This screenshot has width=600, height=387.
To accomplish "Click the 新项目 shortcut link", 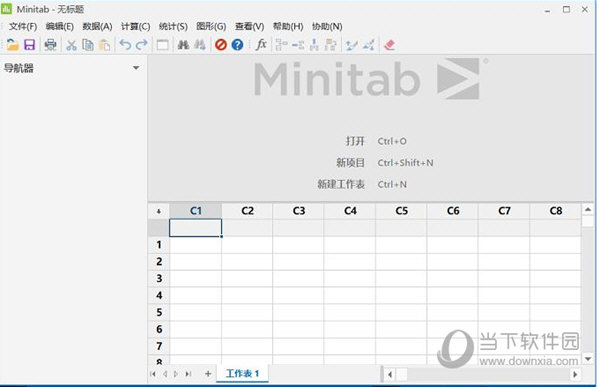I will coord(385,163).
